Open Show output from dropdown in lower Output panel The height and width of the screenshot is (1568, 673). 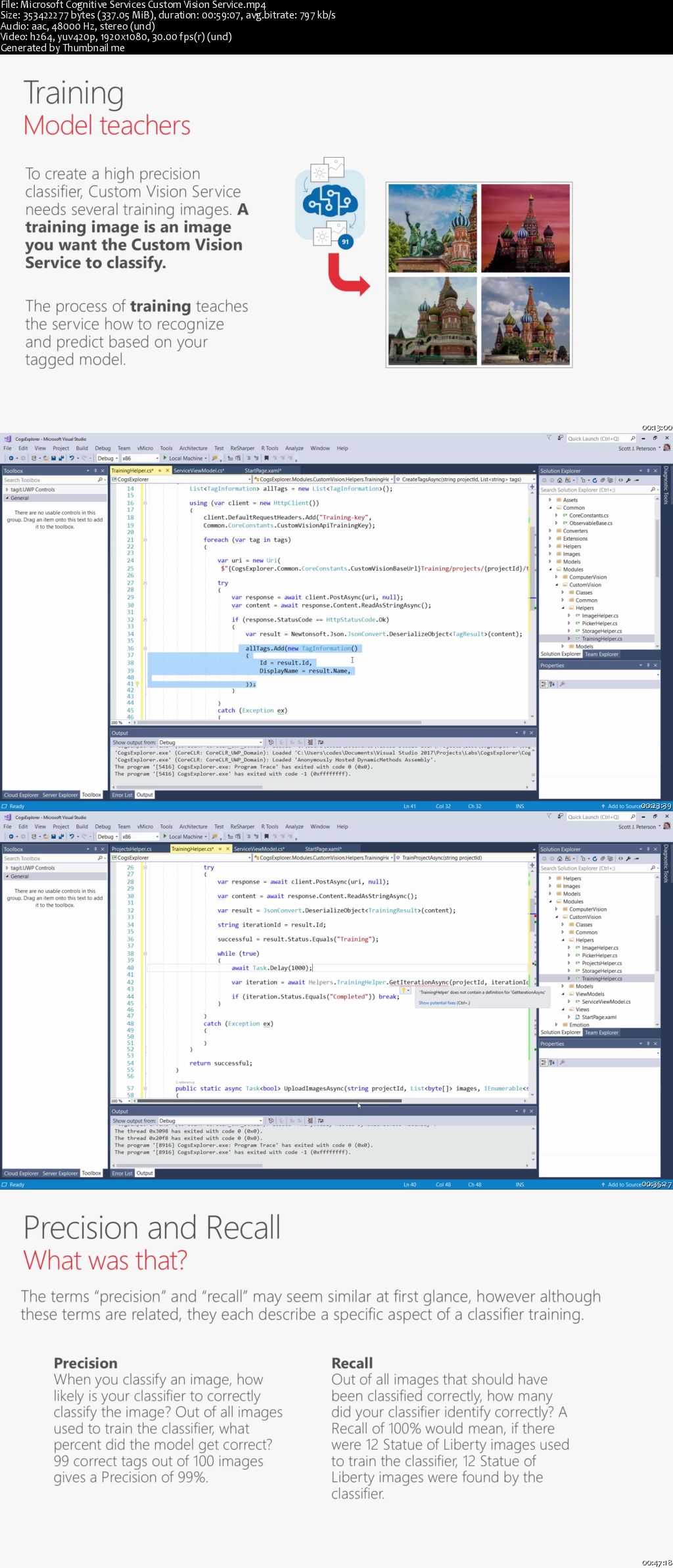coord(210,1121)
